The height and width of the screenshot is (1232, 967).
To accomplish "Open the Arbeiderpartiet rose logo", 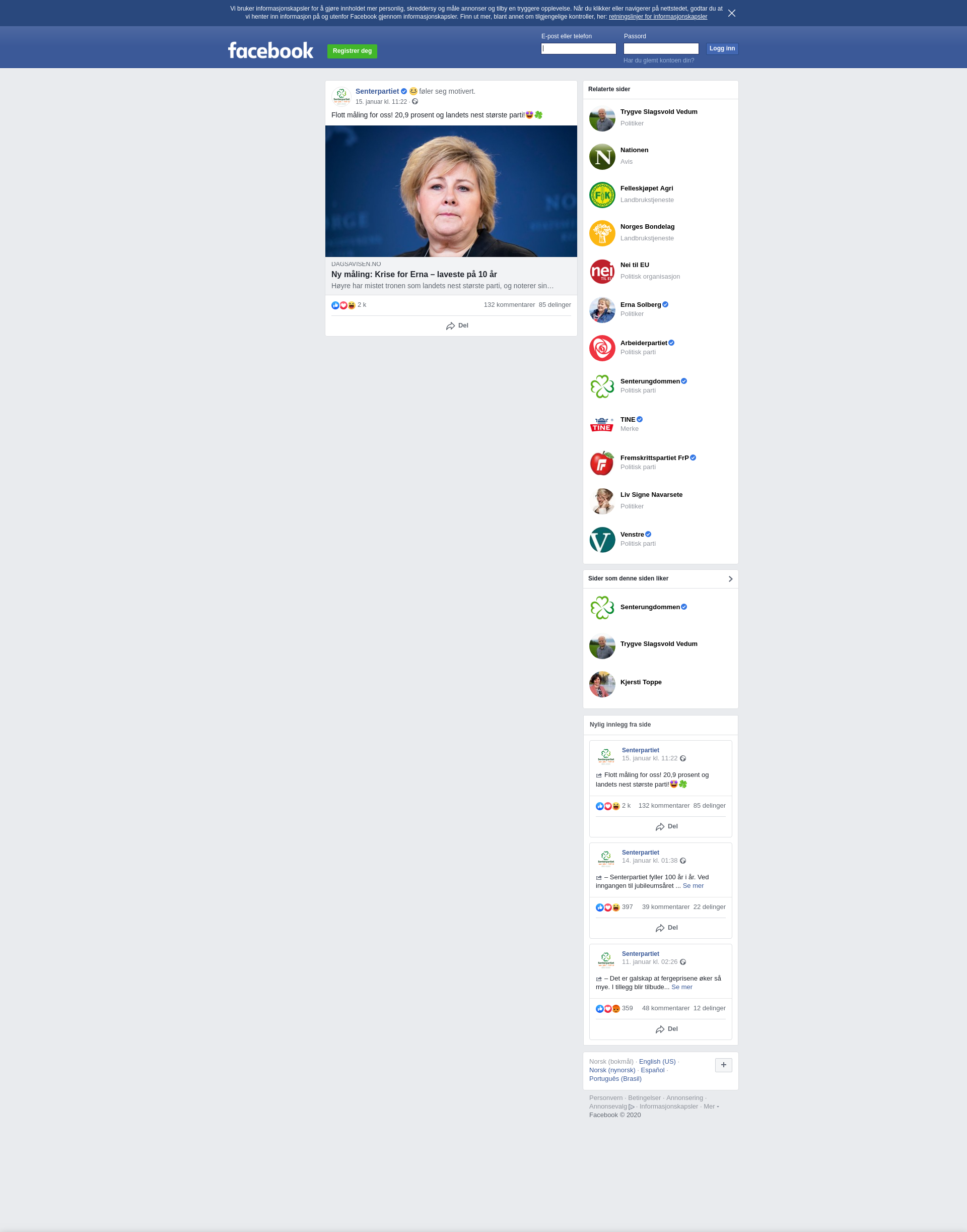I will point(602,348).
